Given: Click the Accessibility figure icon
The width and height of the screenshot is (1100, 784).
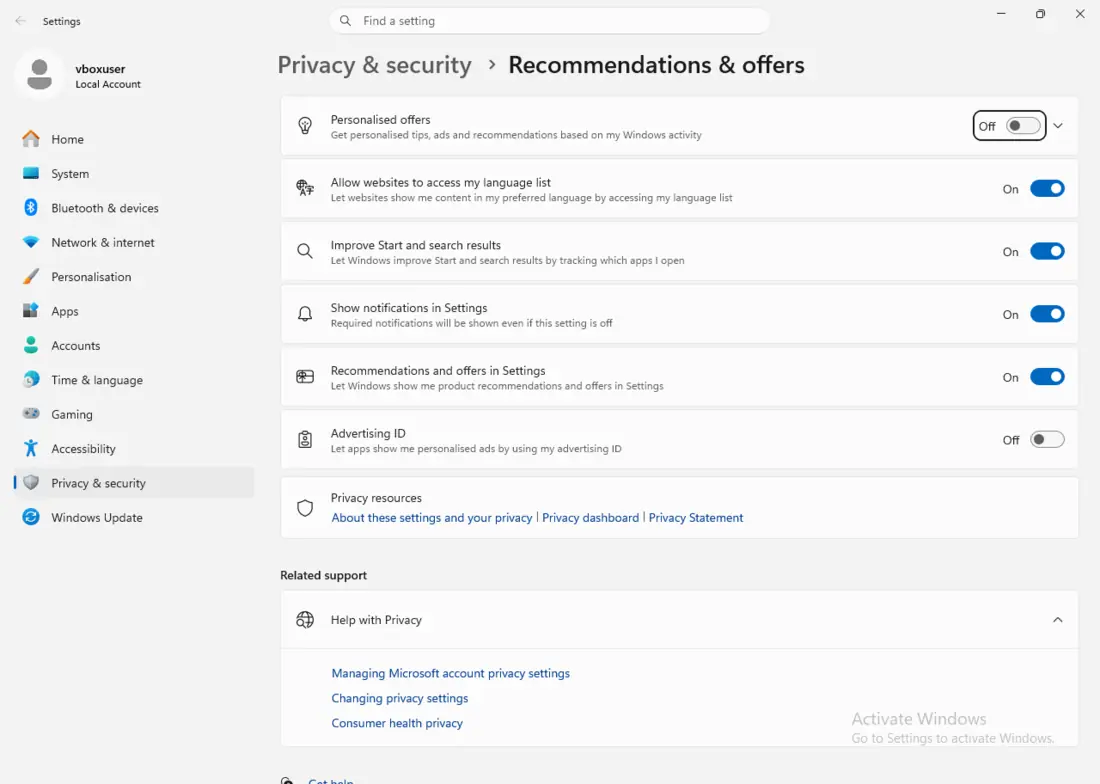Looking at the screenshot, I should click(31, 448).
